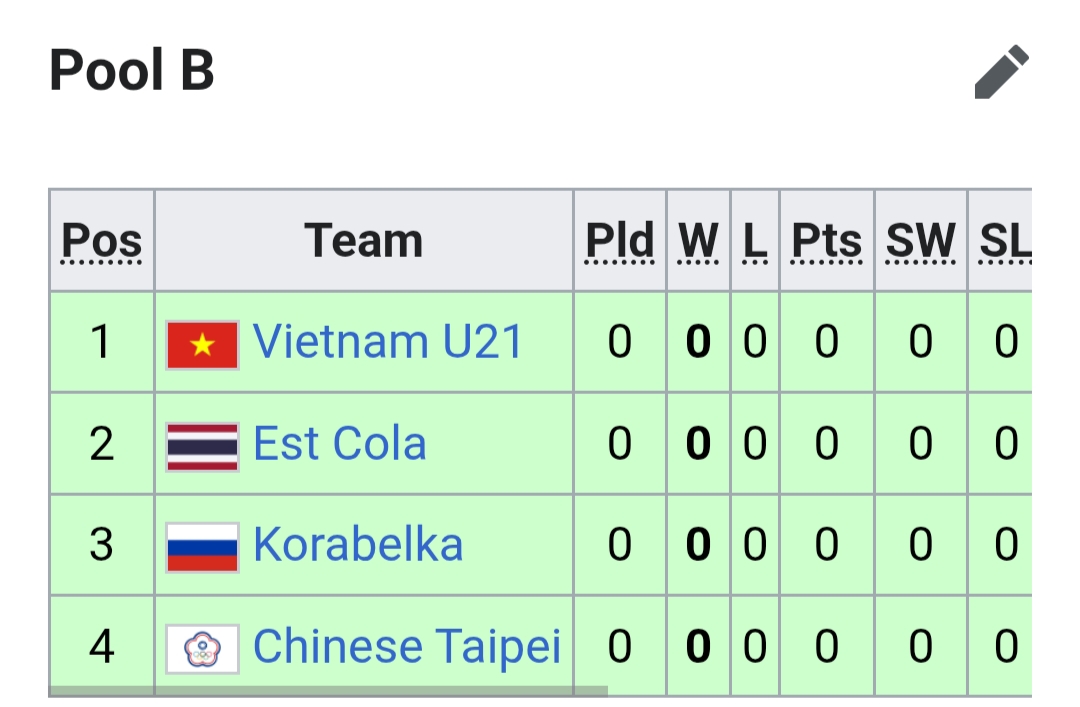Open the Korabelka team link
The height and width of the screenshot is (707, 1080).
pos(358,544)
